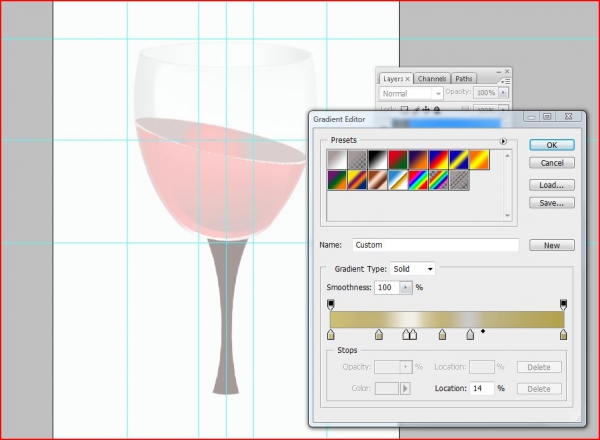Image resolution: width=600 pixels, height=440 pixels.
Task: Open the Color stop arrow menu
Action: [405, 389]
